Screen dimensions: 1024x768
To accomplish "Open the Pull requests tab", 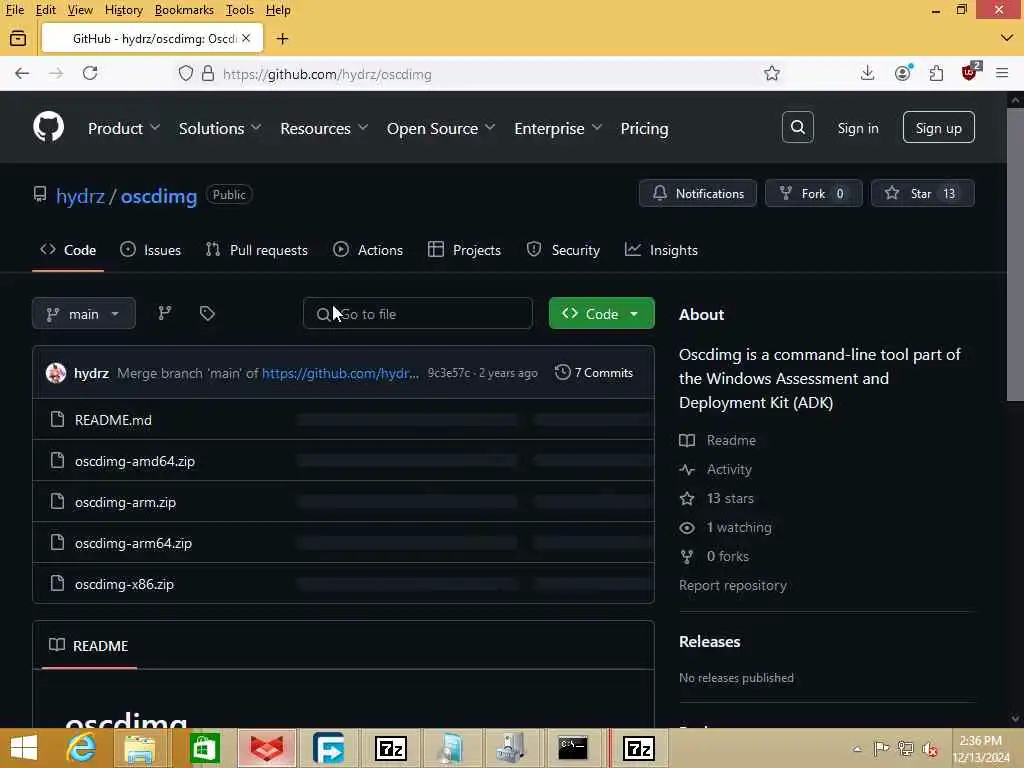I will coord(257,250).
